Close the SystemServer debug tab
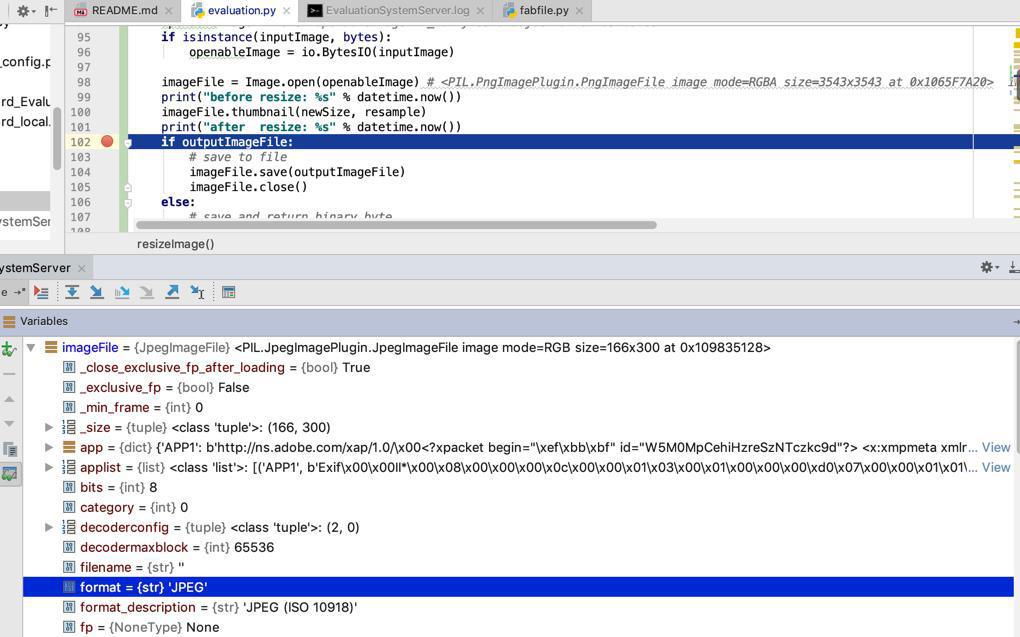 click(x=81, y=268)
